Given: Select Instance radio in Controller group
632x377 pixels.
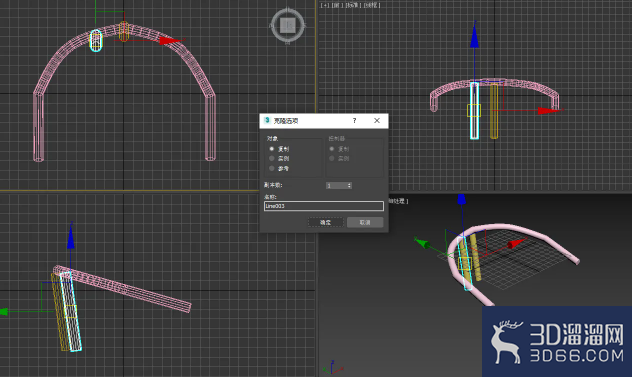Looking at the screenshot, I should point(332,158).
